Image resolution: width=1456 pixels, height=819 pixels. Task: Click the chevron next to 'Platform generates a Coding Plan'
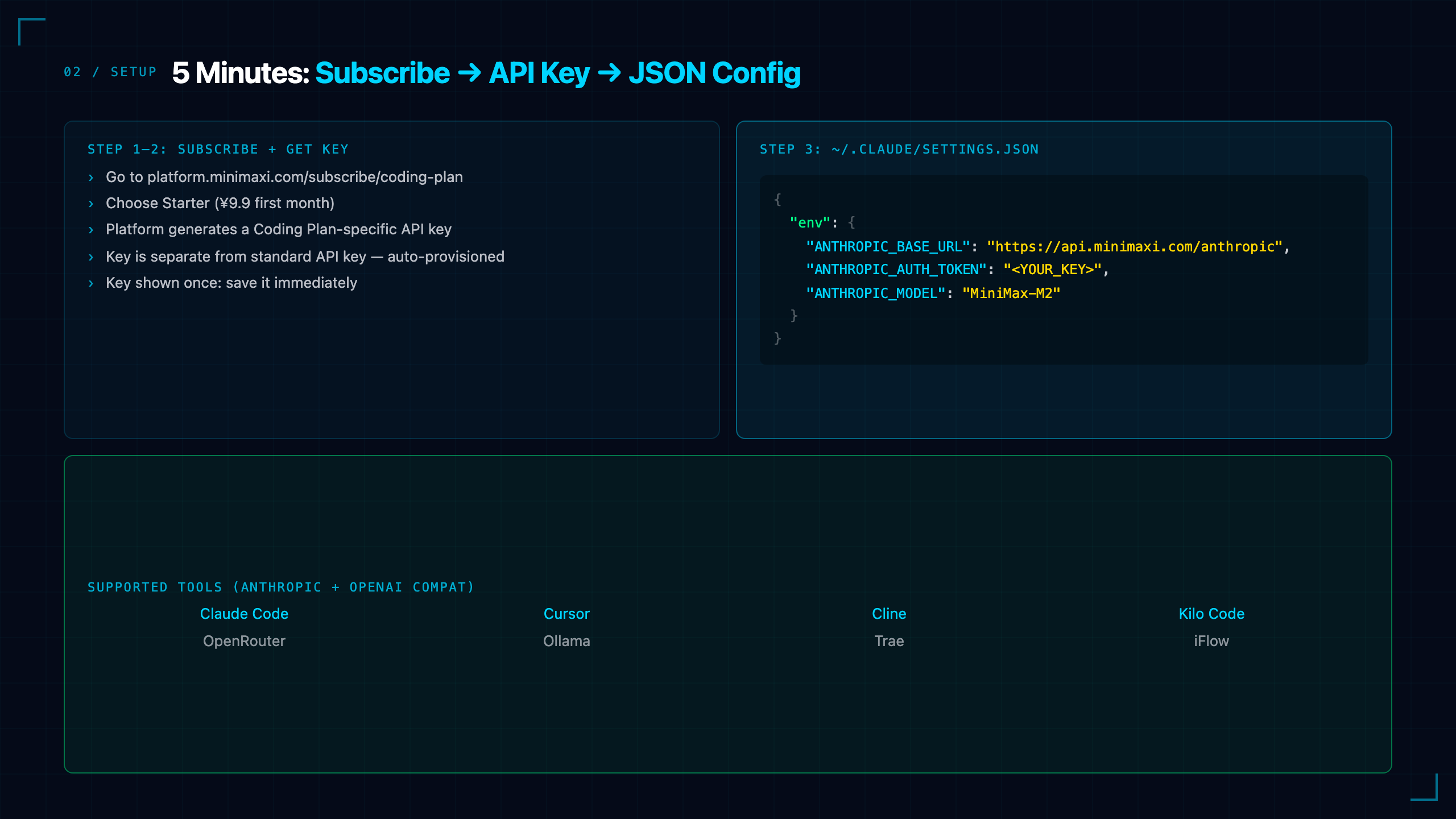pos(91,230)
